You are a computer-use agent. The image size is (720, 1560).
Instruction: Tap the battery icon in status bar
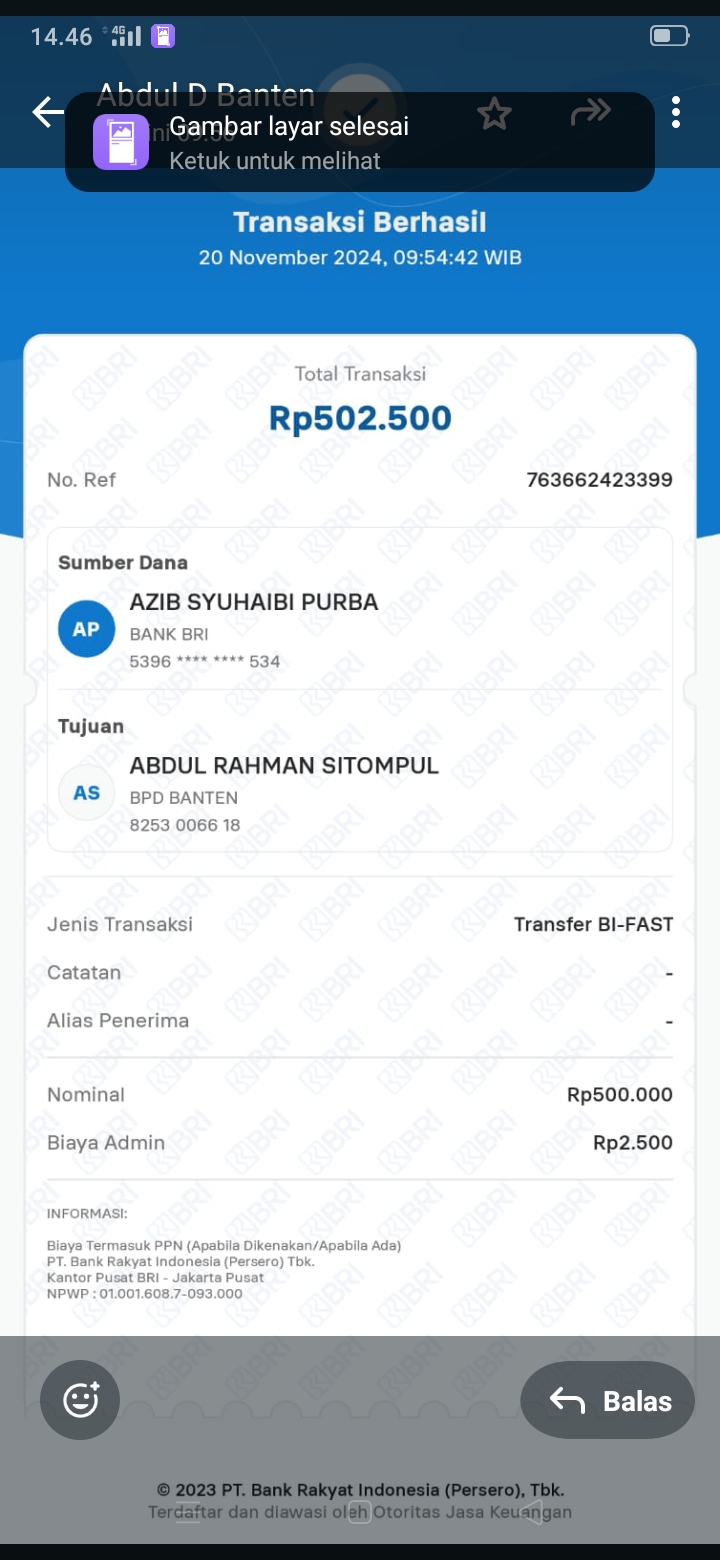[x=669, y=36]
